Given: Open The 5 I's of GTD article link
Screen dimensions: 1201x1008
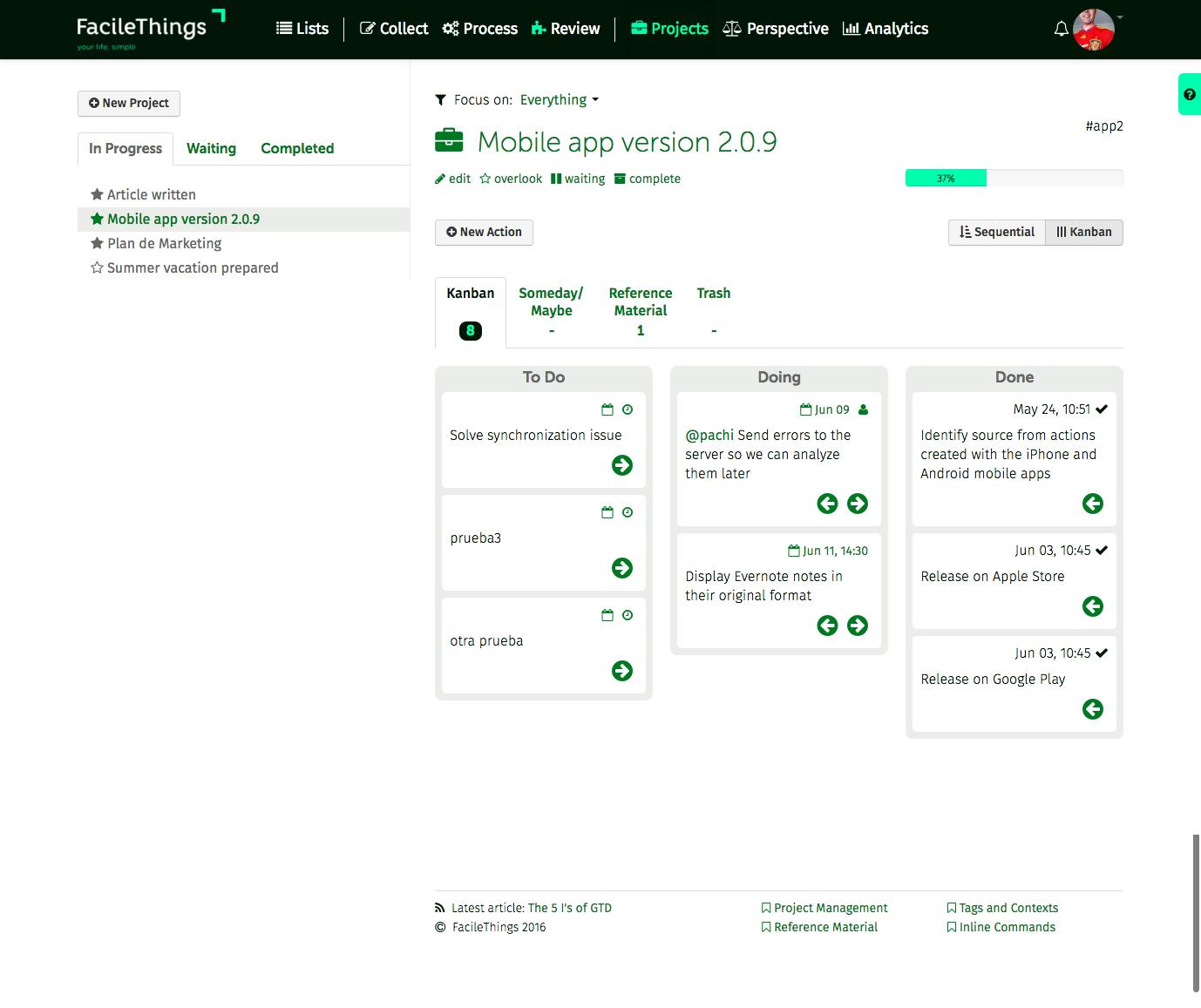Looking at the screenshot, I should tap(569, 908).
